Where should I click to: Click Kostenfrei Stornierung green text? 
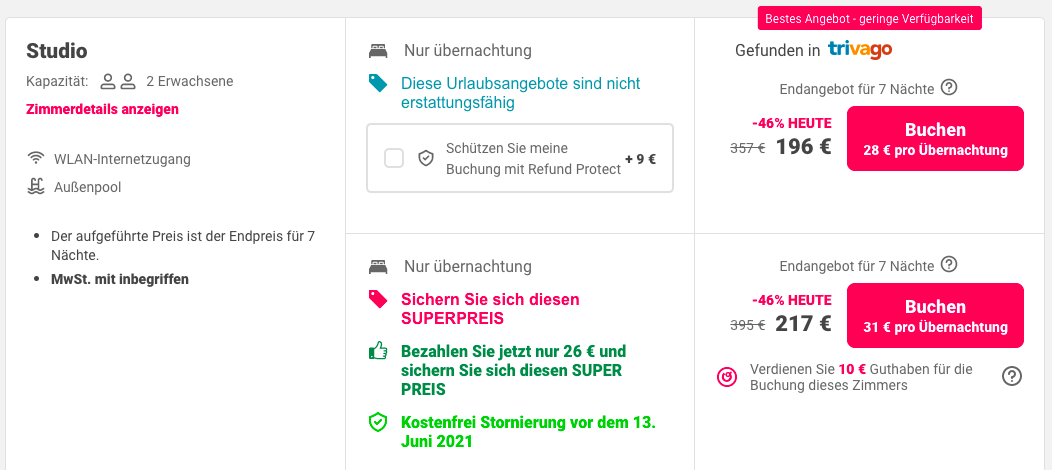[528, 432]
